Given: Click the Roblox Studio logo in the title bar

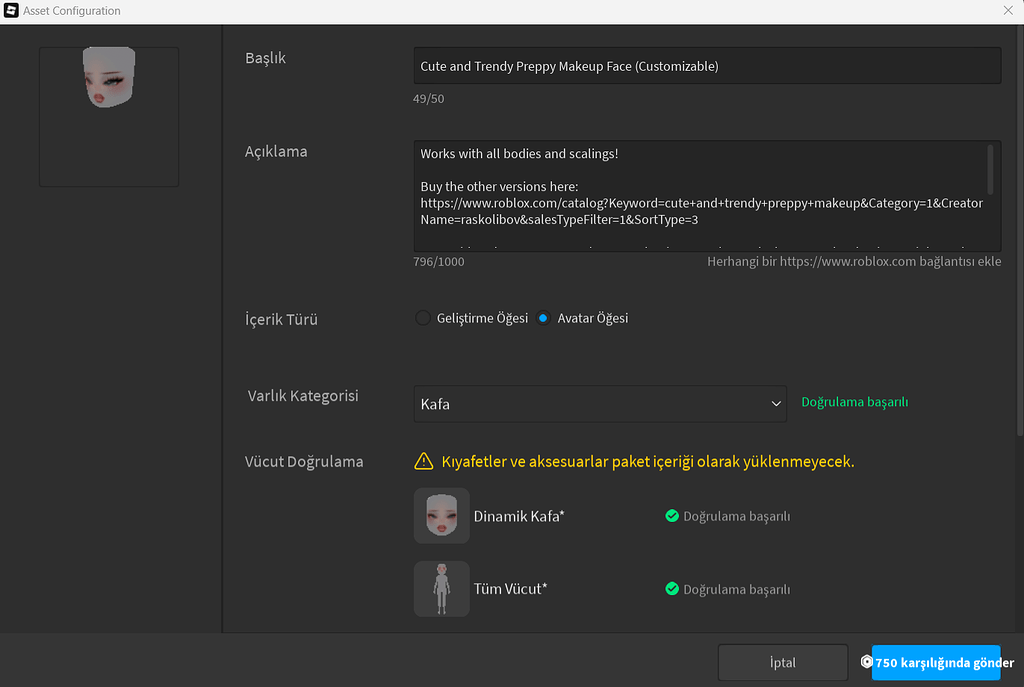Looking at the screenshot, I should [x=12, y=11].
